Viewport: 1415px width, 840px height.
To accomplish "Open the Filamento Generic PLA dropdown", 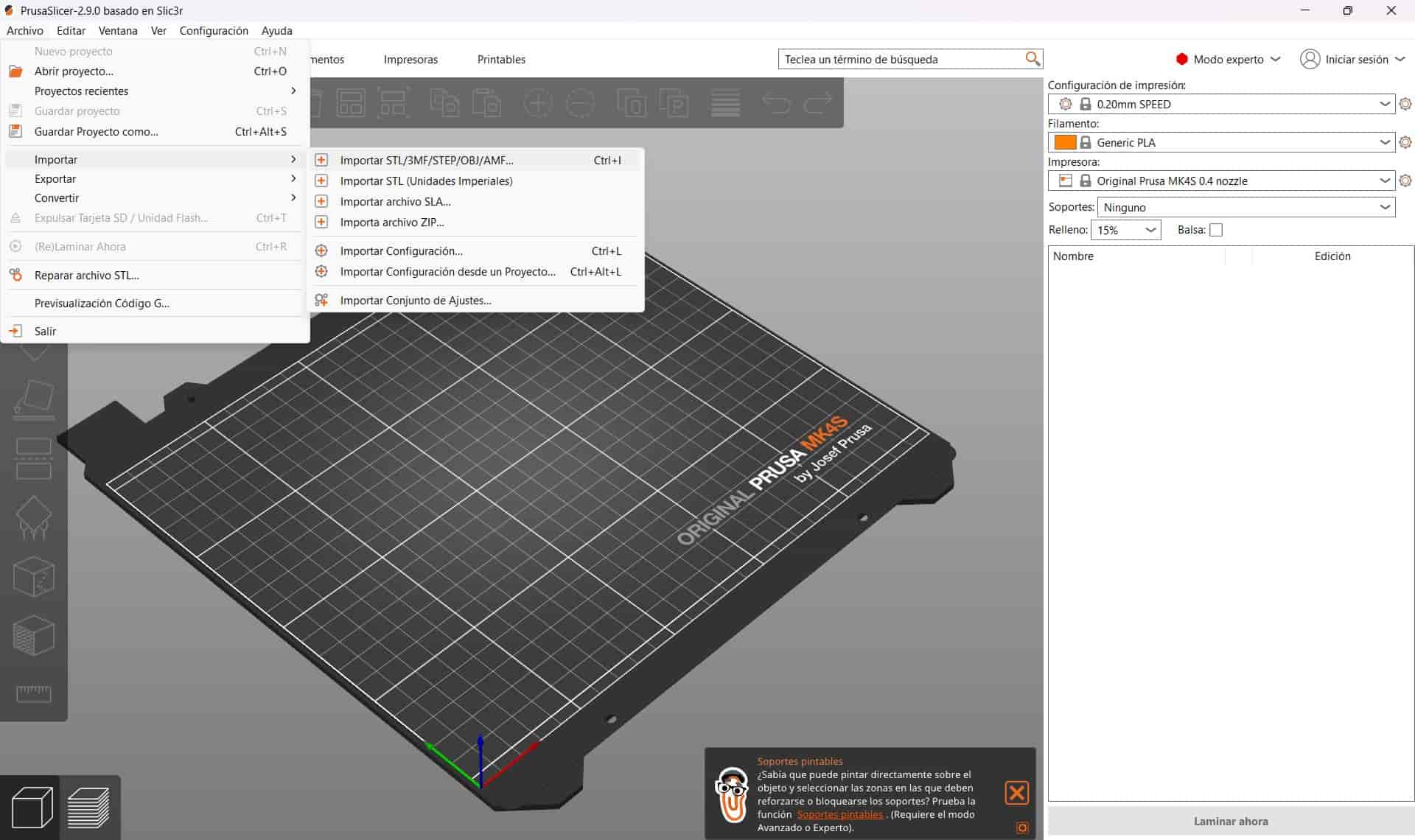I will [1221, 142].
